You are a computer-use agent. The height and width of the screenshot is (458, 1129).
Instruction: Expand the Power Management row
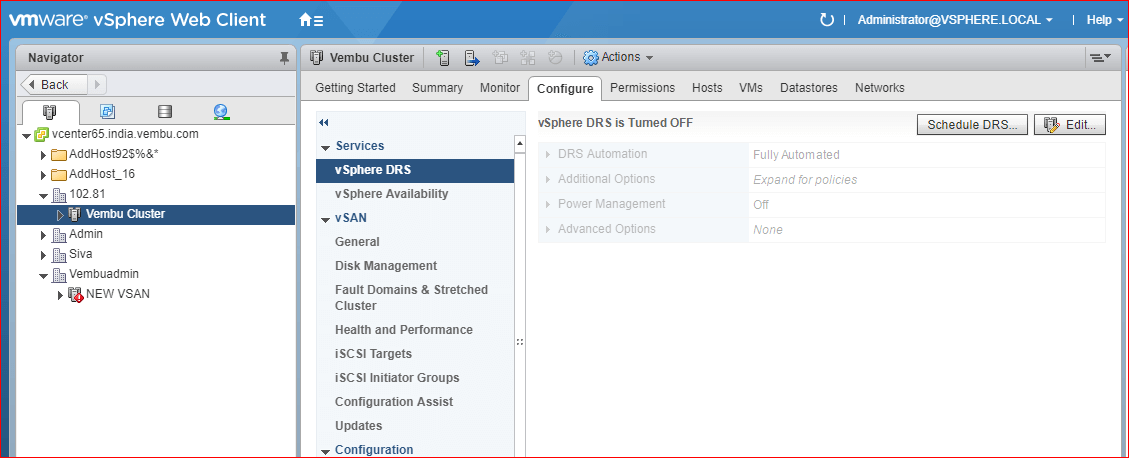click(x=549, y=205)
